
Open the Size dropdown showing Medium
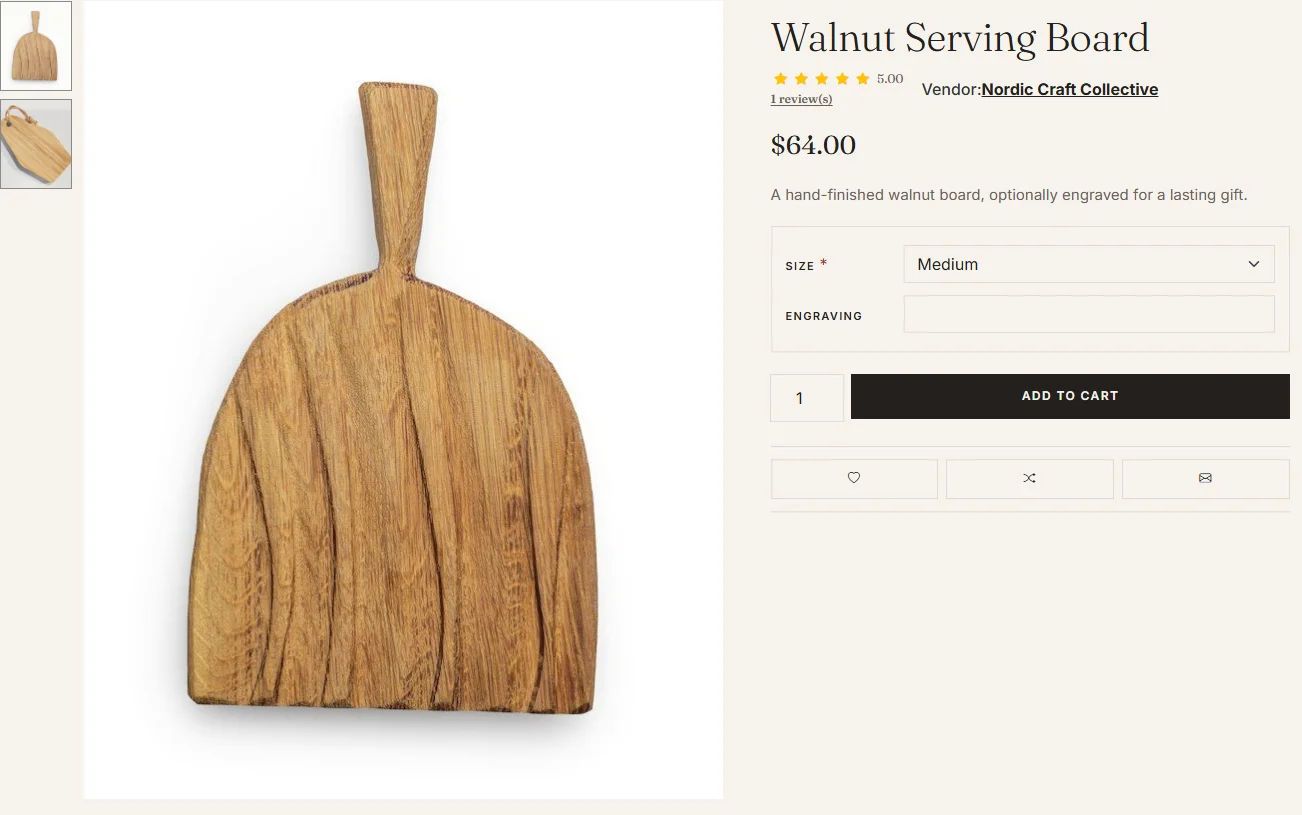pyautogui.click(x=1089, y=264)
